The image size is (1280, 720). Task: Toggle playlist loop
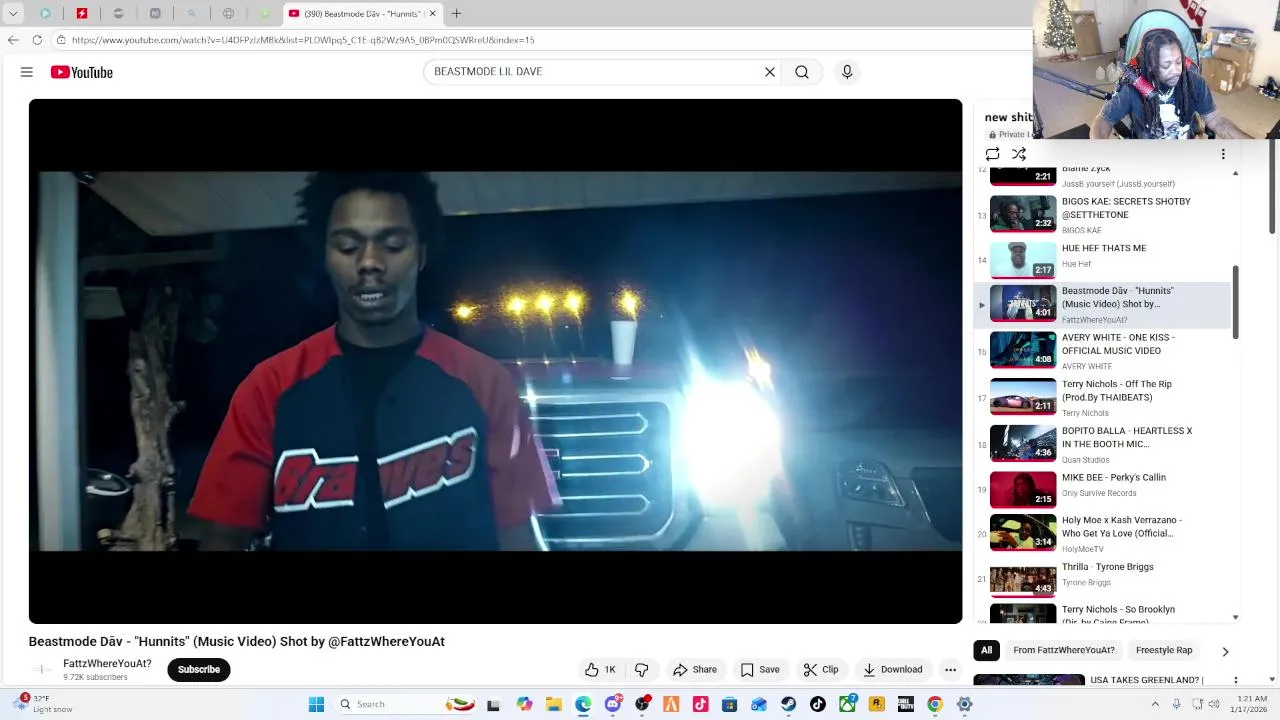point(992,154)
